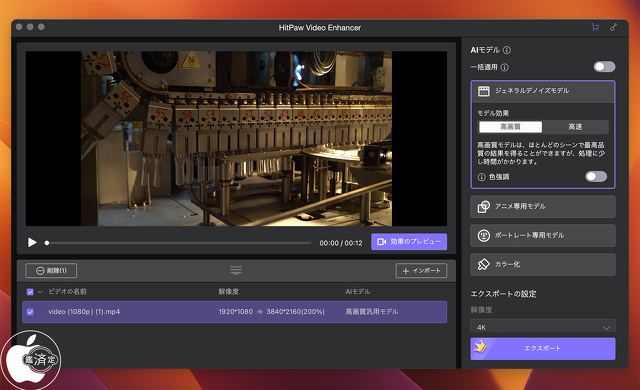Image resolution: width=640 pixels, height=390 pixels.
Task: Choose the 高速 model effect tab
Action: coord(575,127)
